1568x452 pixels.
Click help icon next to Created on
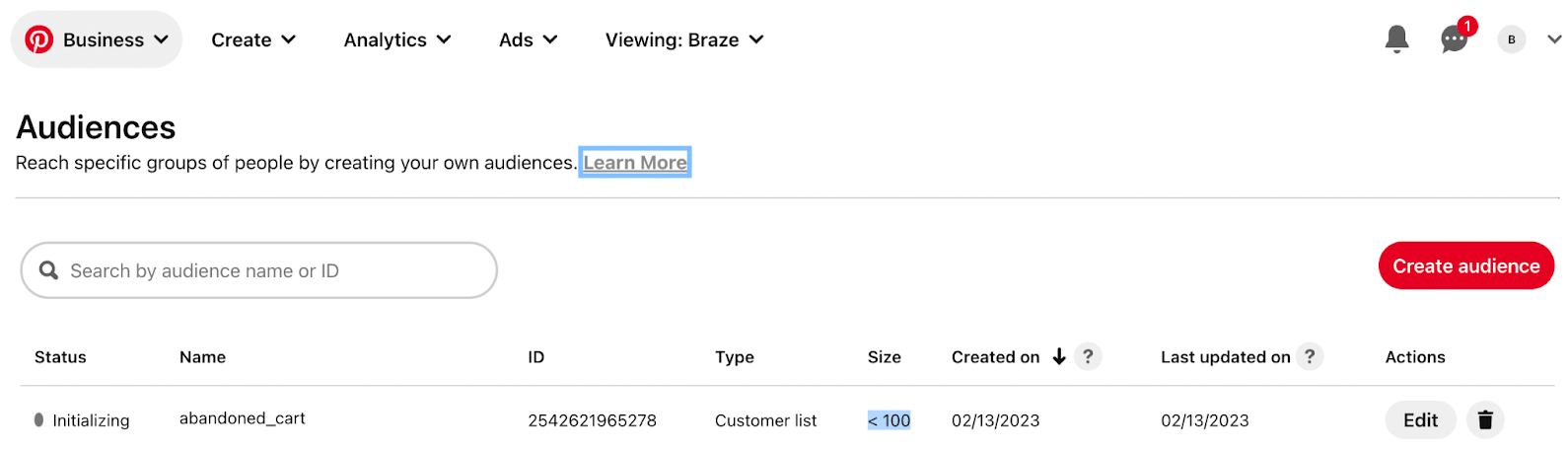[1088, 356]
